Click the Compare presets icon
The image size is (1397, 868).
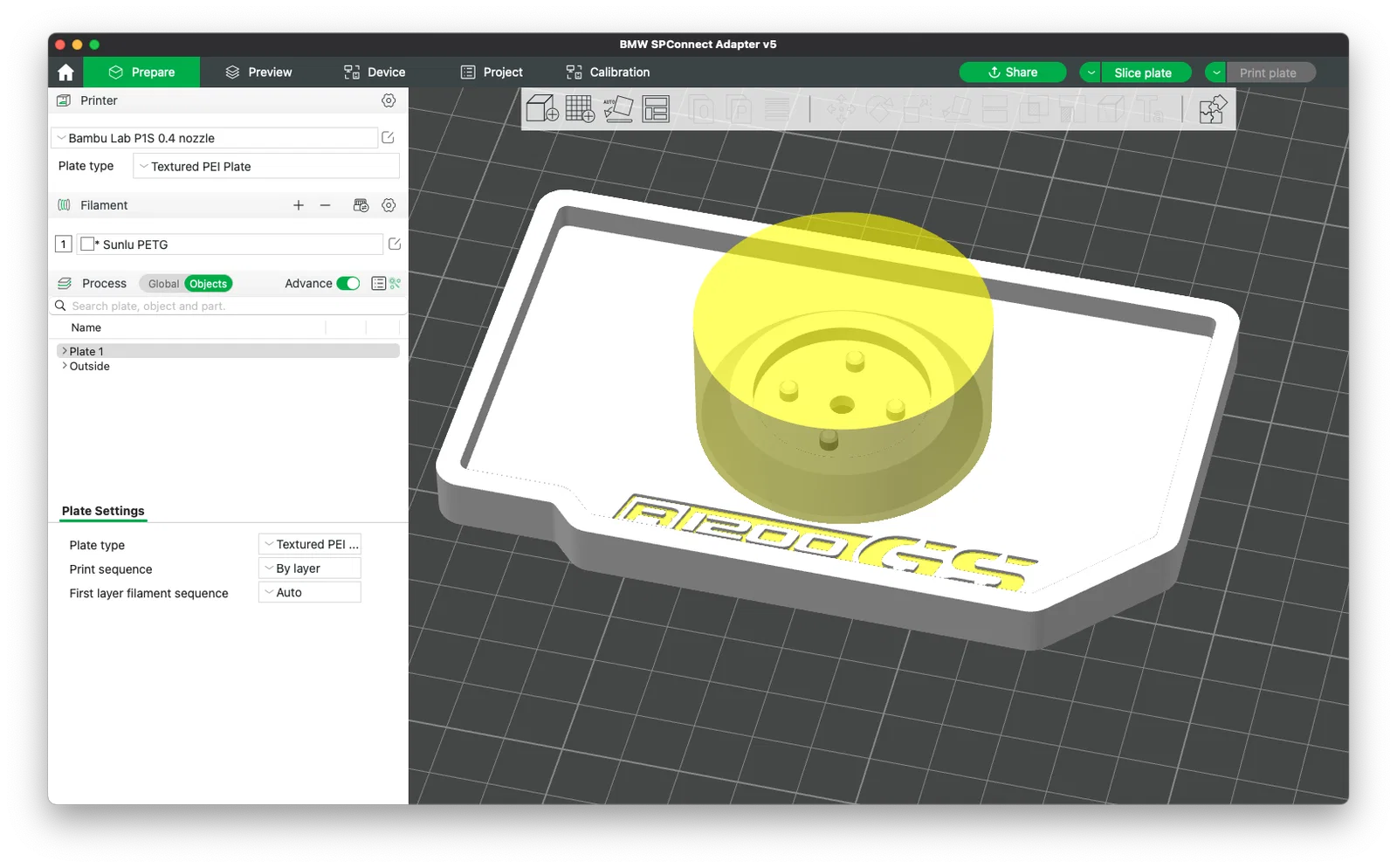(x=396, y=283)
